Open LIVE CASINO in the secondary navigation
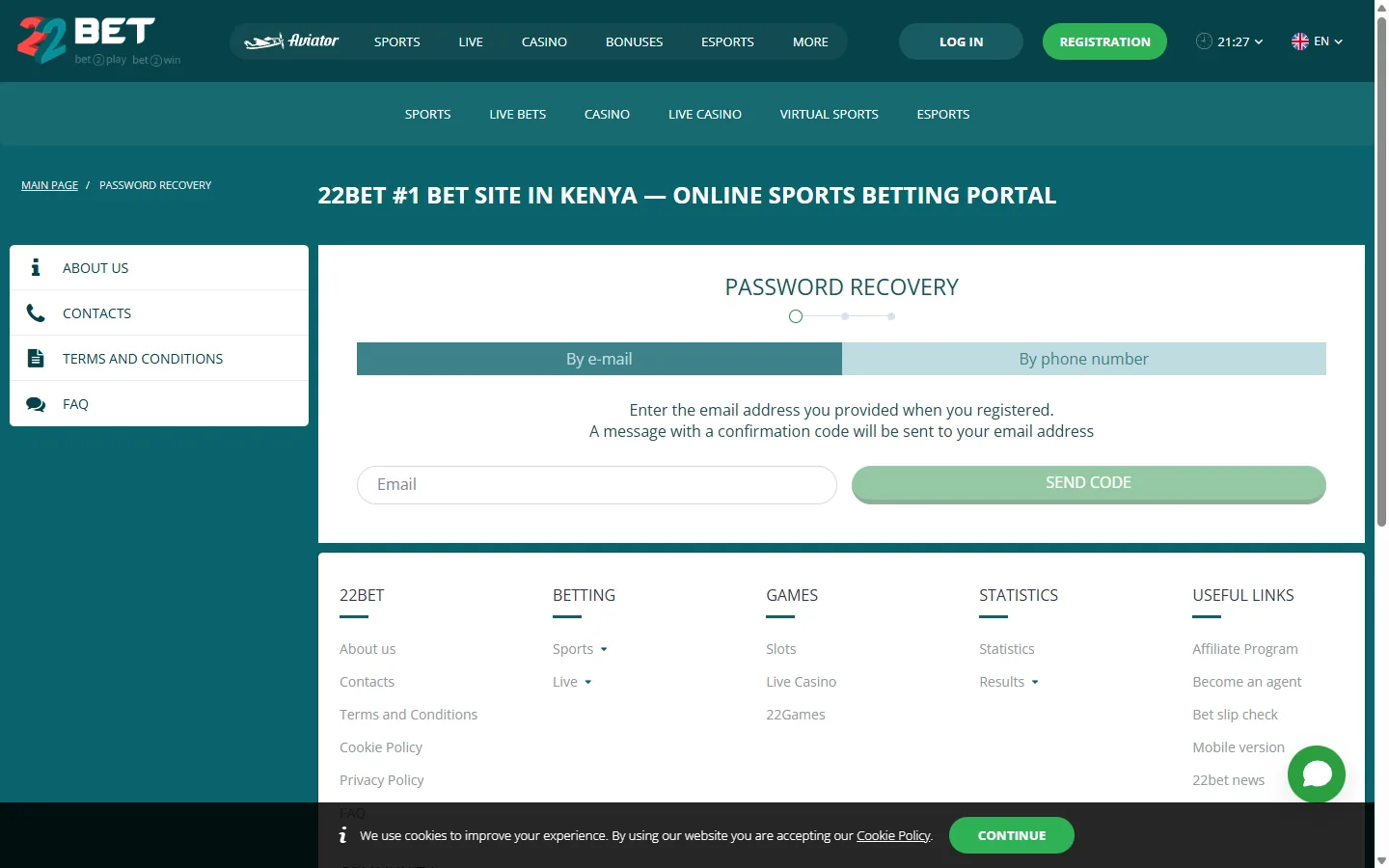The height and width of the screenshot is (868, 1389). 705,114
